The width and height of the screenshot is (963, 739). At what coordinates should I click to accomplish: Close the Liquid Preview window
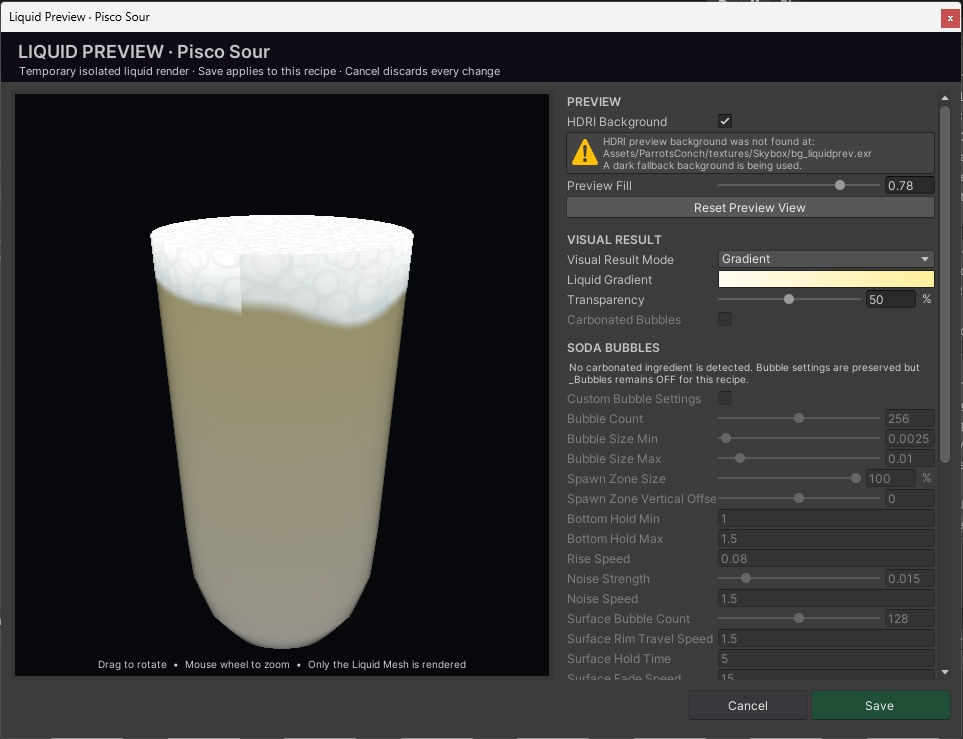950,18
